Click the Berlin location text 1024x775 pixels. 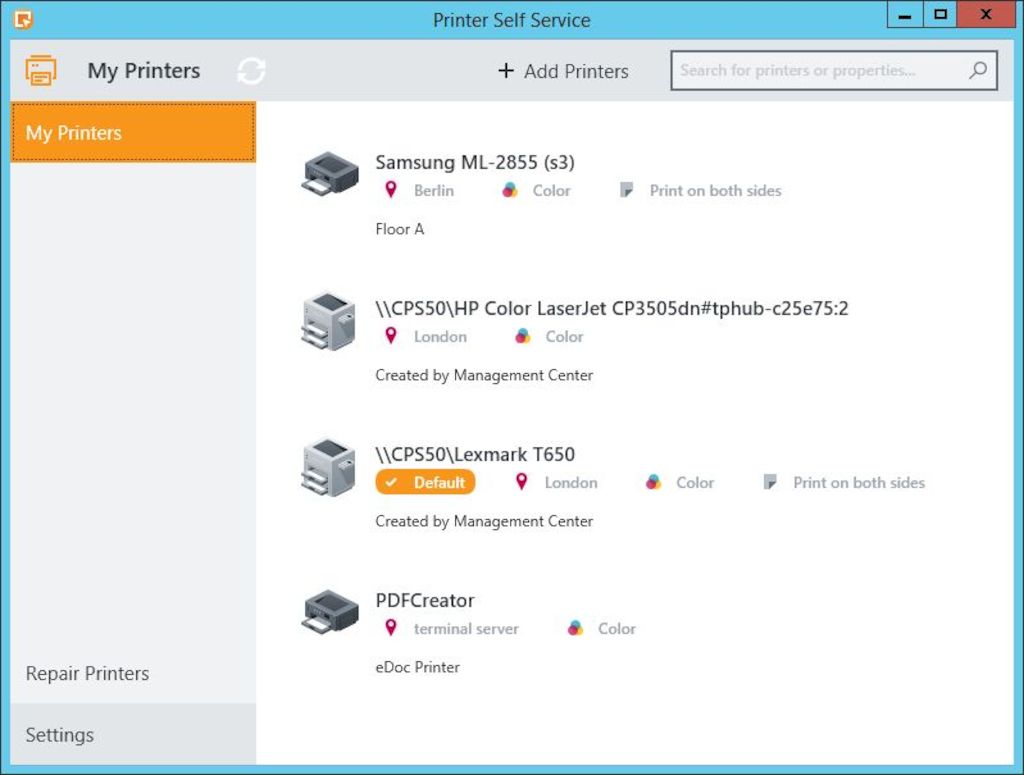tap(434, 191)
